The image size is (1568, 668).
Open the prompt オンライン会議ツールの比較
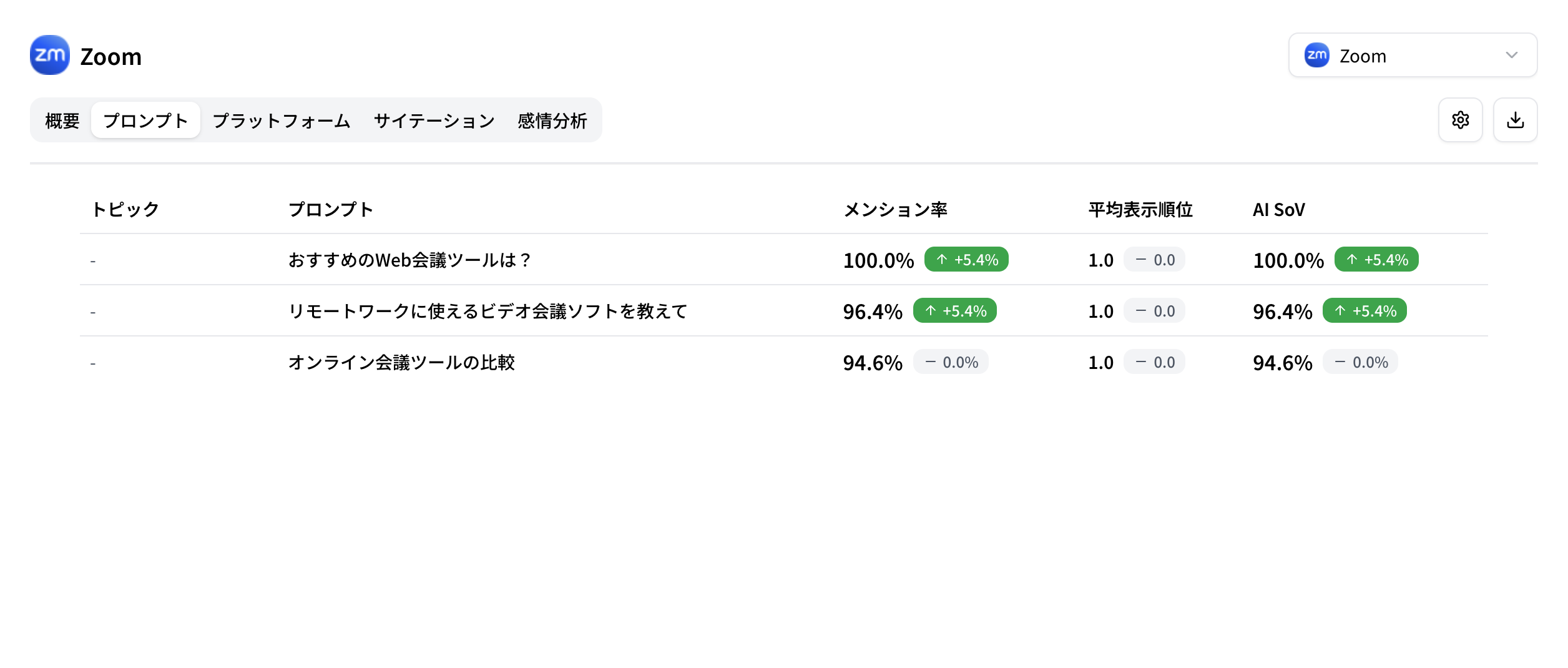click(x=402, y=362)
